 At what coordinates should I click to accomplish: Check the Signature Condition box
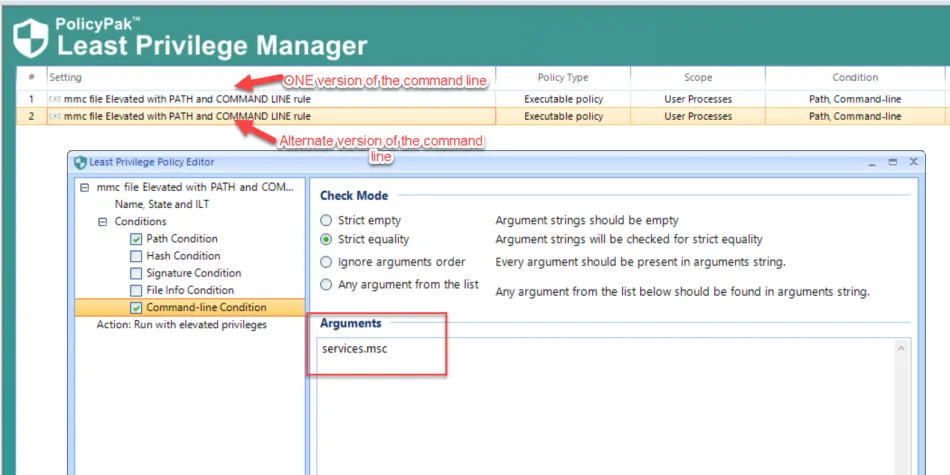[136, 273]
